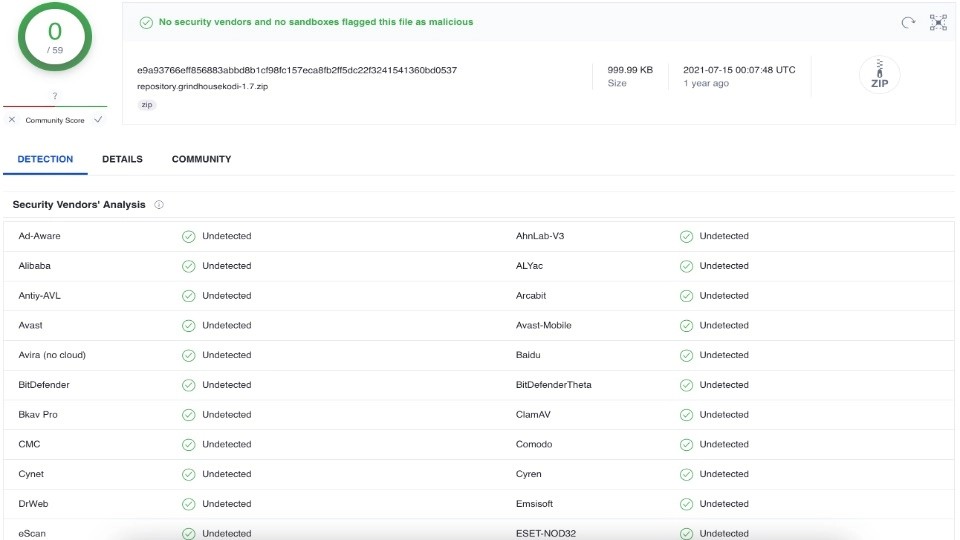Click the reanalyze refresh icon

click(x=908, y=23)
